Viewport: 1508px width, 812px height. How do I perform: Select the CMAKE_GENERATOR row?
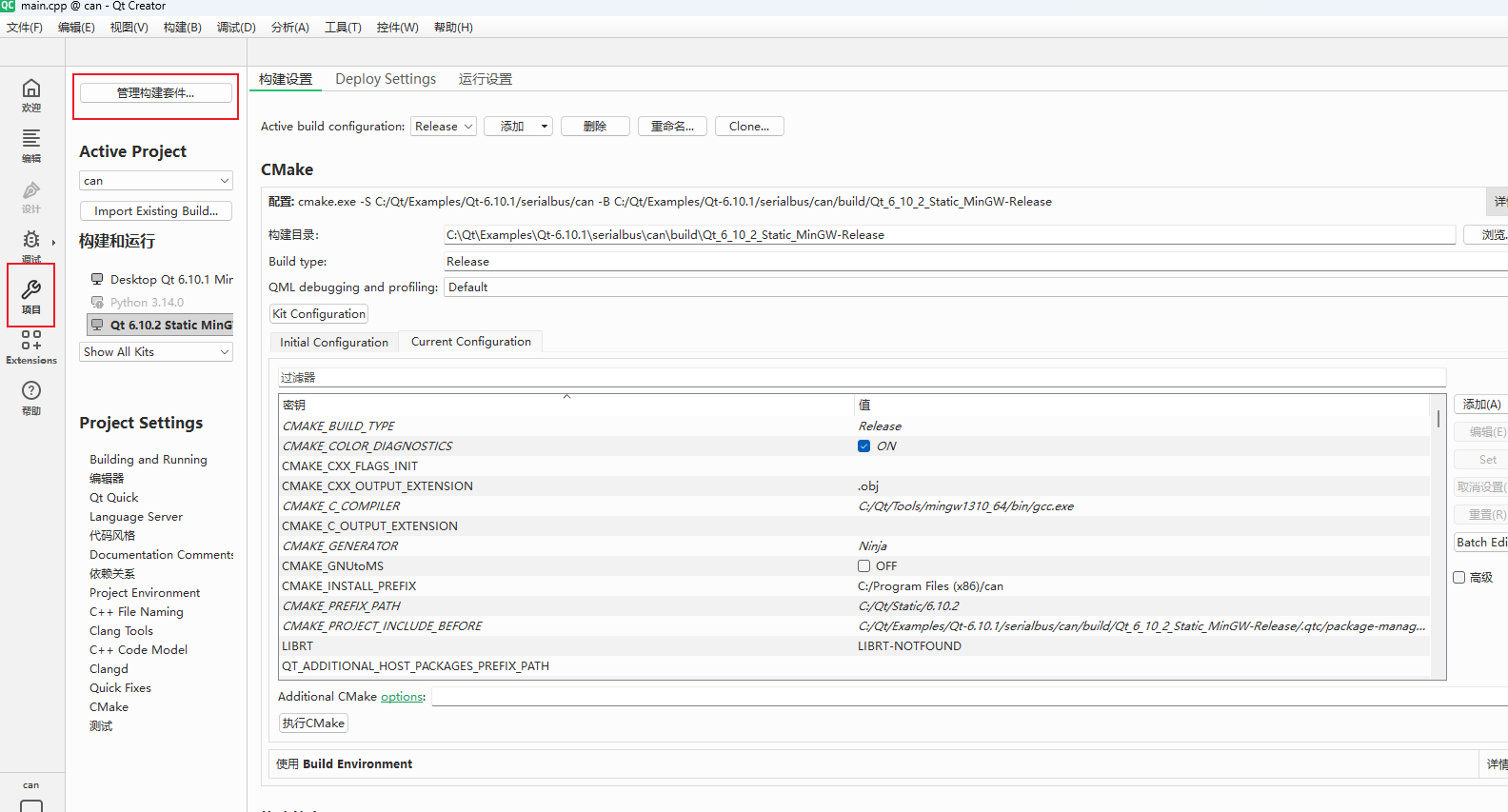coord(854,545)
